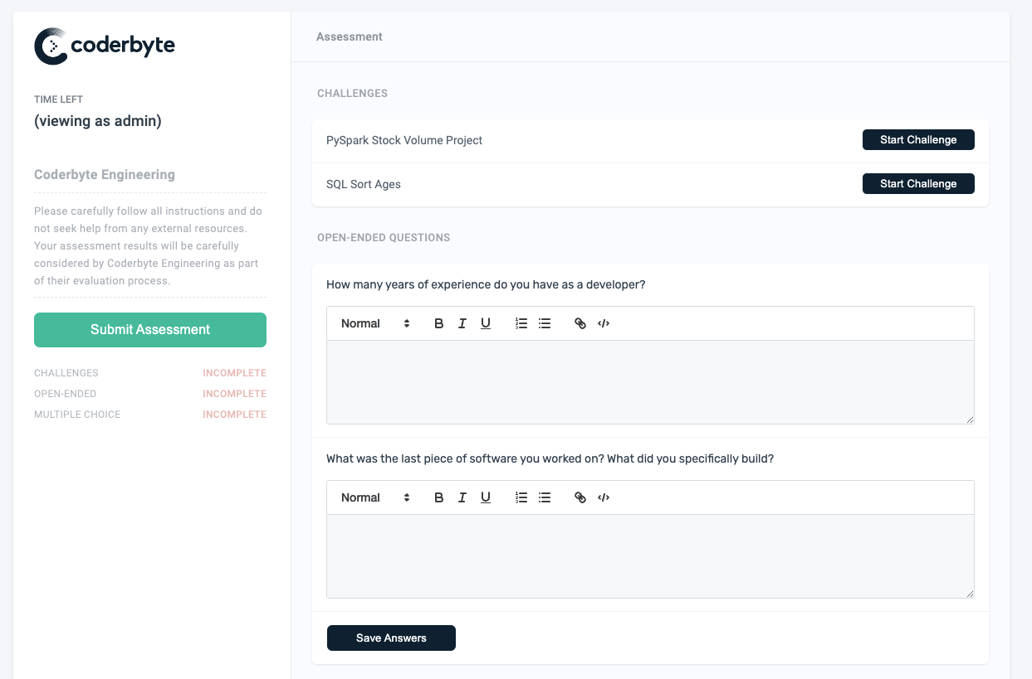Toggle bold in the first question editor

(x=439, y=324)
